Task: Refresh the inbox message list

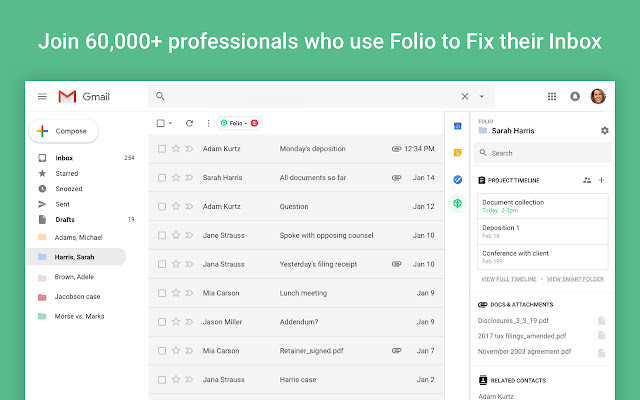Action: coord(189,123)
